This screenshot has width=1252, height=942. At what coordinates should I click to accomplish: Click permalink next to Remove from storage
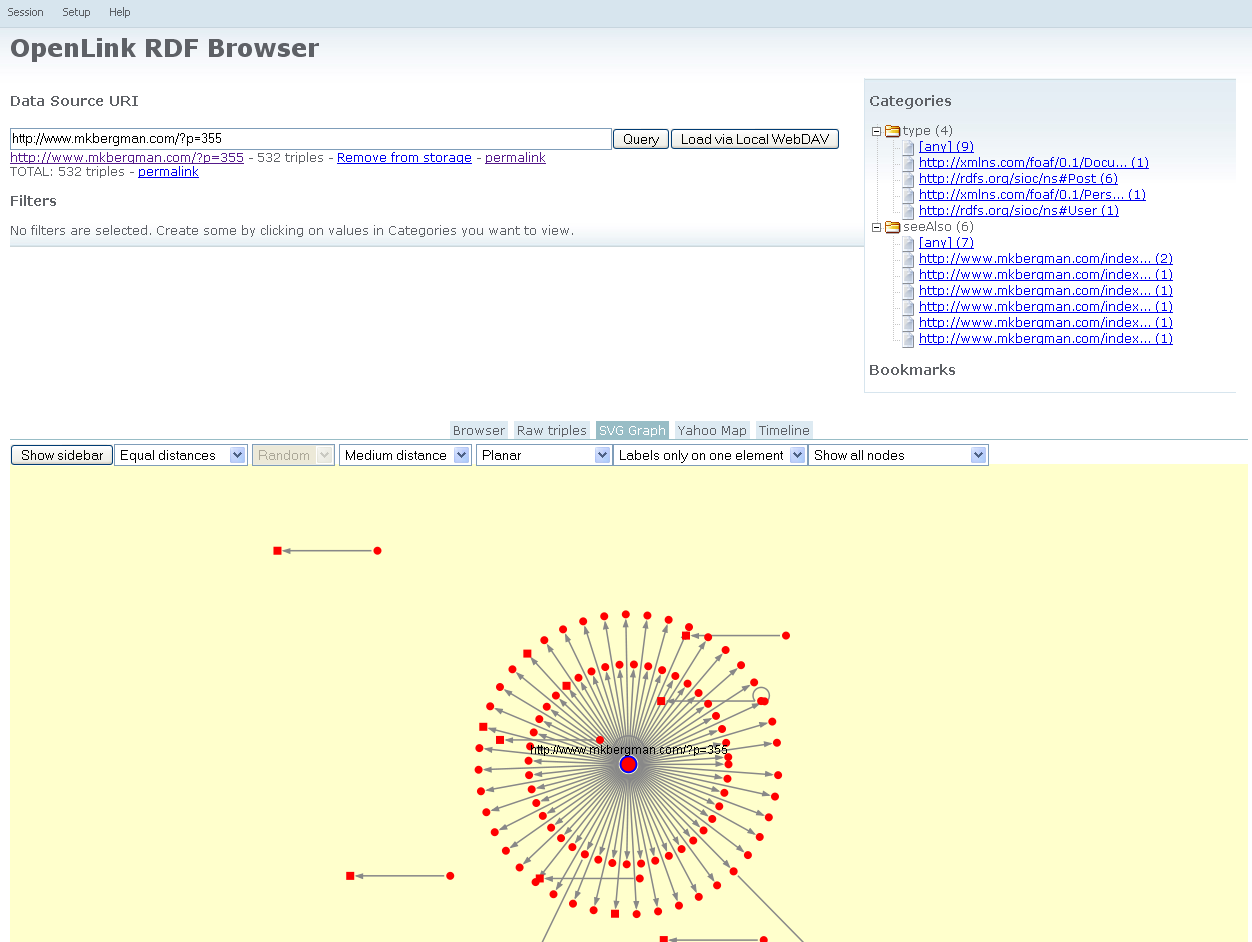coord(515,158)
